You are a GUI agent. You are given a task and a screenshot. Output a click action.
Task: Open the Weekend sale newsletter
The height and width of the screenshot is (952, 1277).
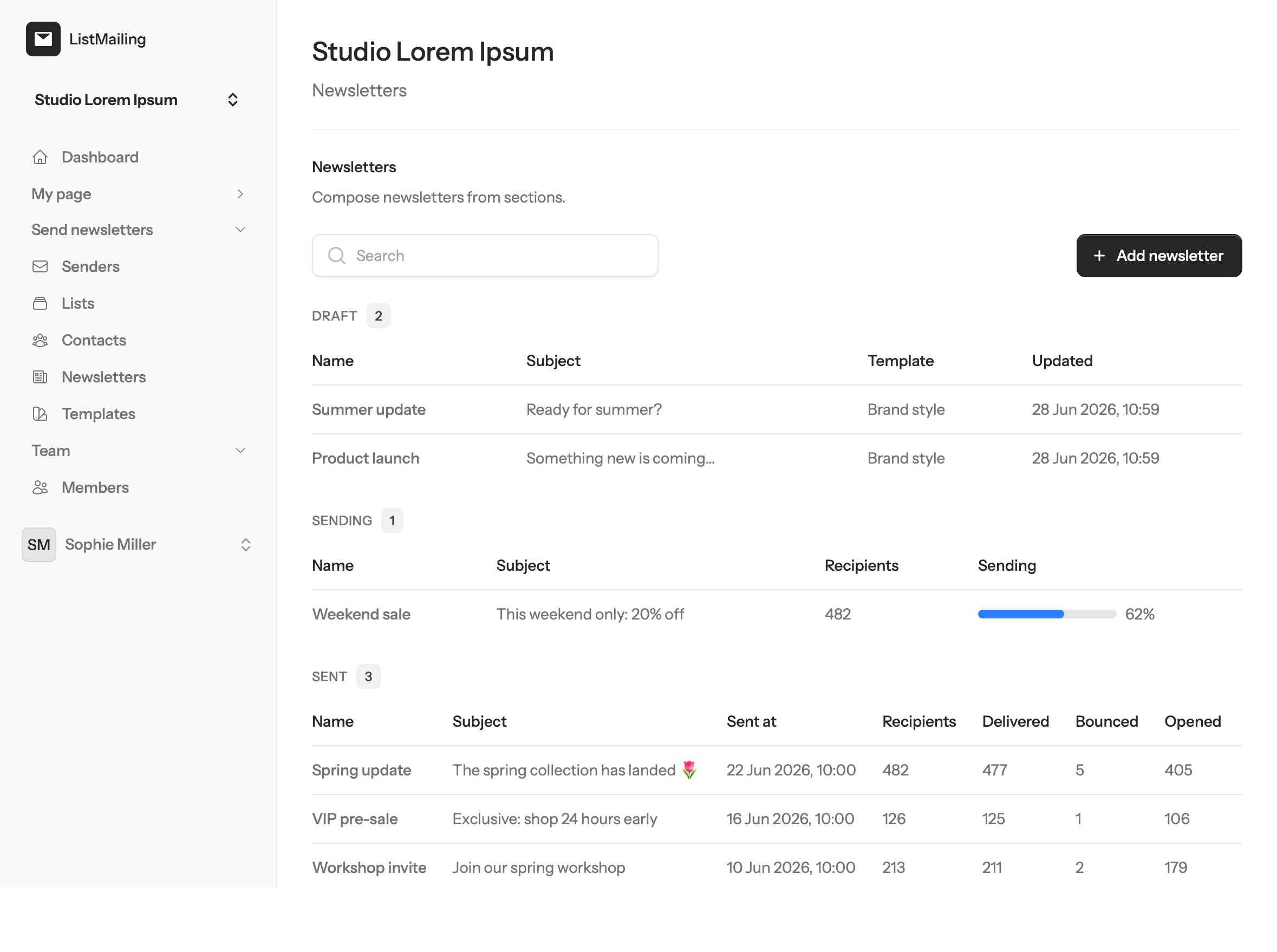[361, 614]
